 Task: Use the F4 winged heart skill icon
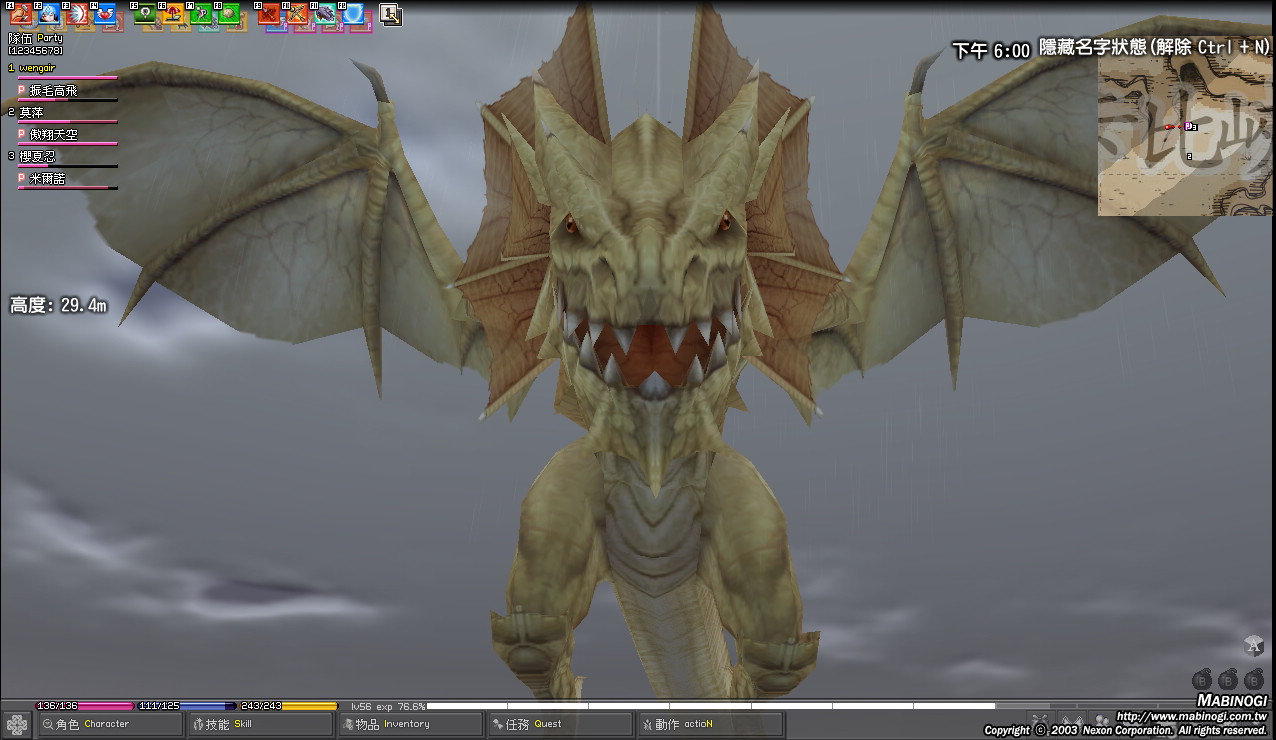pyautogui.click(x=104, y=15)
